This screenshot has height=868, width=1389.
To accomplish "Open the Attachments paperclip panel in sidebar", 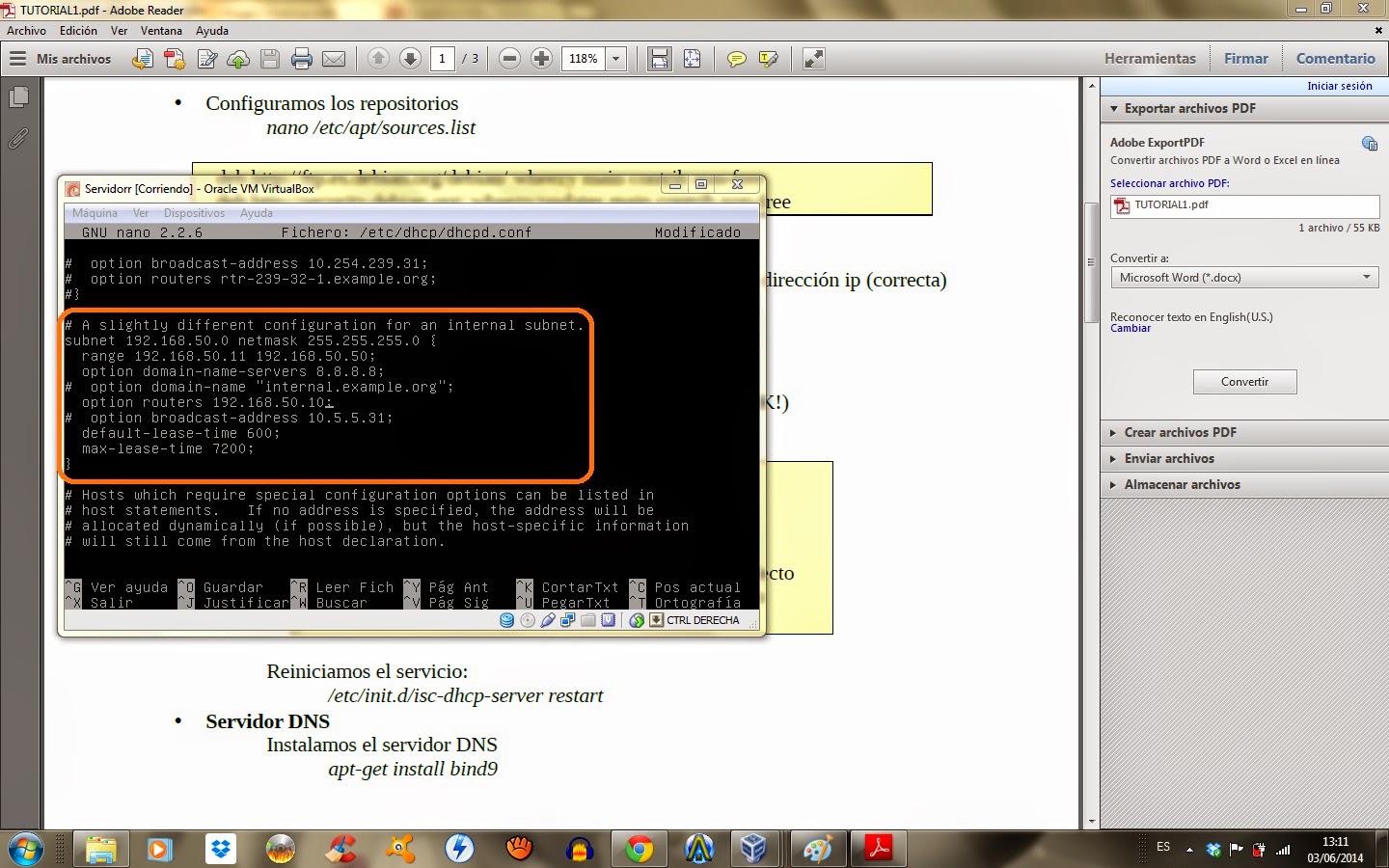I will (19, 138).
